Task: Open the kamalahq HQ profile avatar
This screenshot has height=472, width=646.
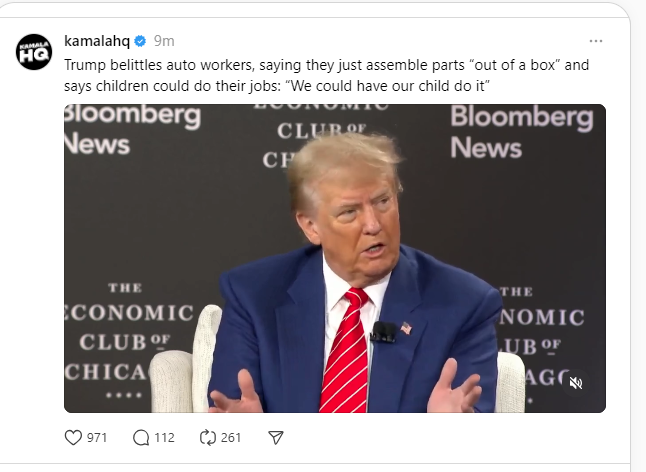Action: [33, 52]
